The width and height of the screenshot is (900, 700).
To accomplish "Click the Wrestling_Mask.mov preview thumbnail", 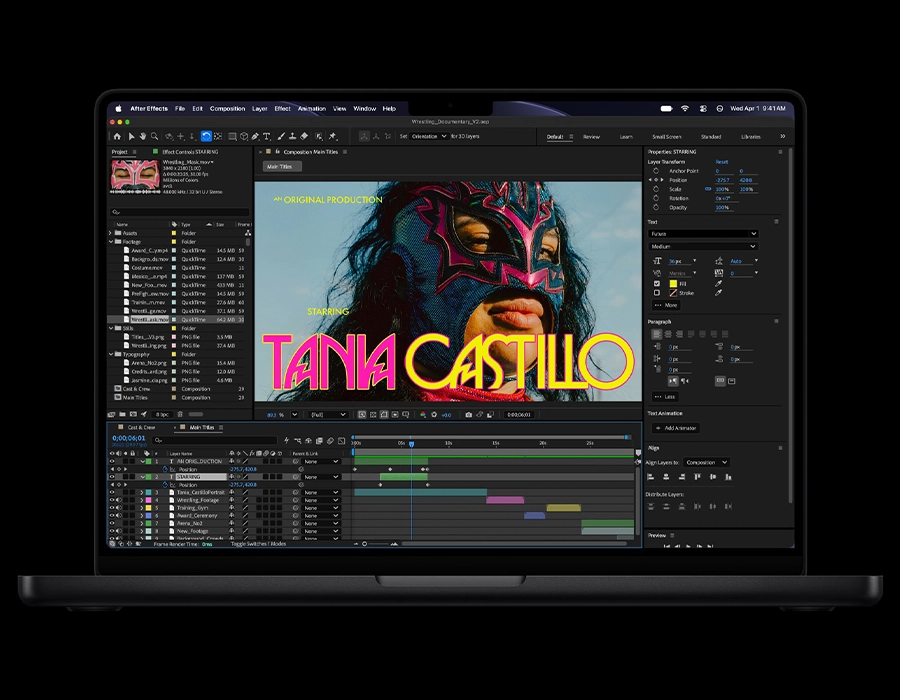I will pyautogui.click(x=135, y=175).
